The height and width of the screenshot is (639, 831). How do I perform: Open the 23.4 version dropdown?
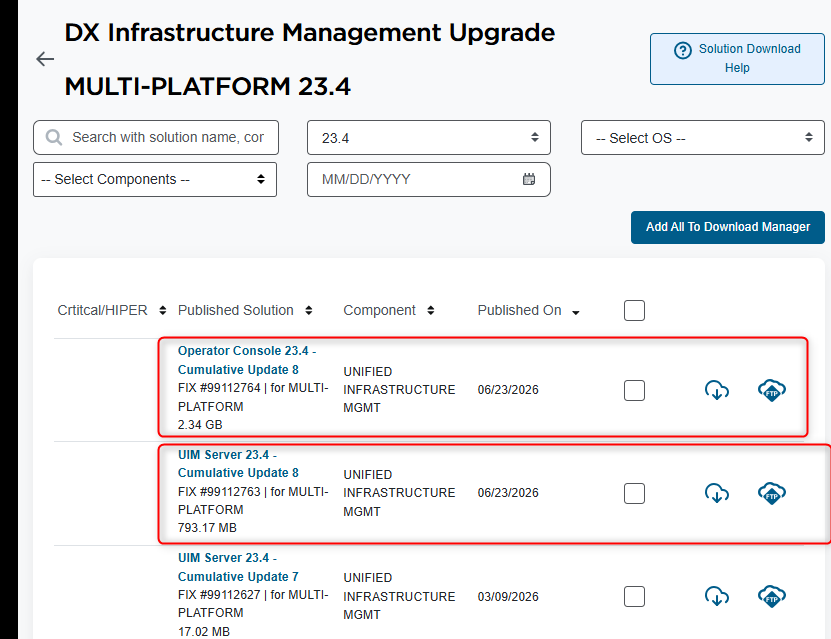[429, 138]
